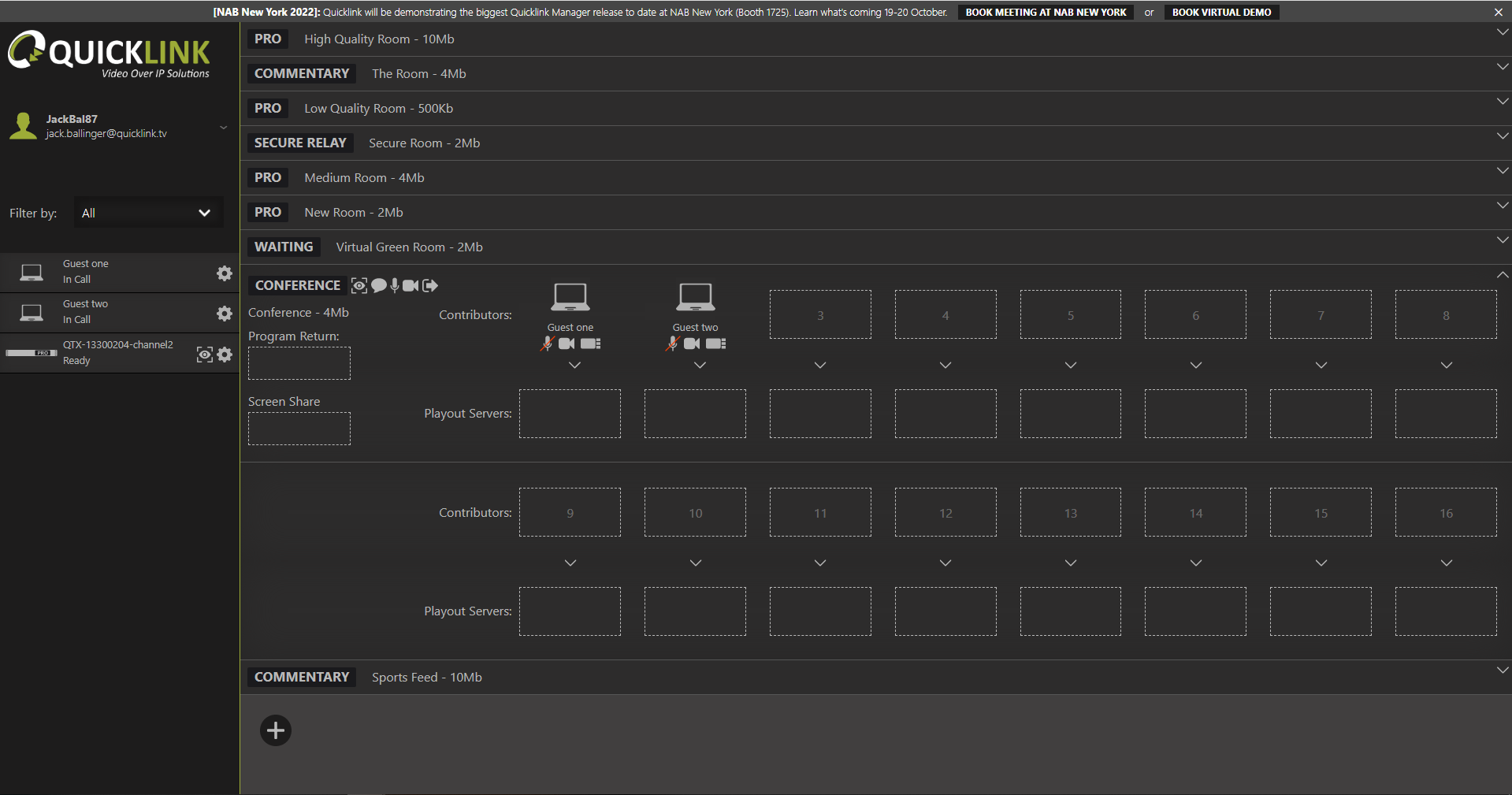Viewport: 1512px width, 795px height.
Task: Open the chevron dropdown below contributor slot 3
Action: click(820, 366)
